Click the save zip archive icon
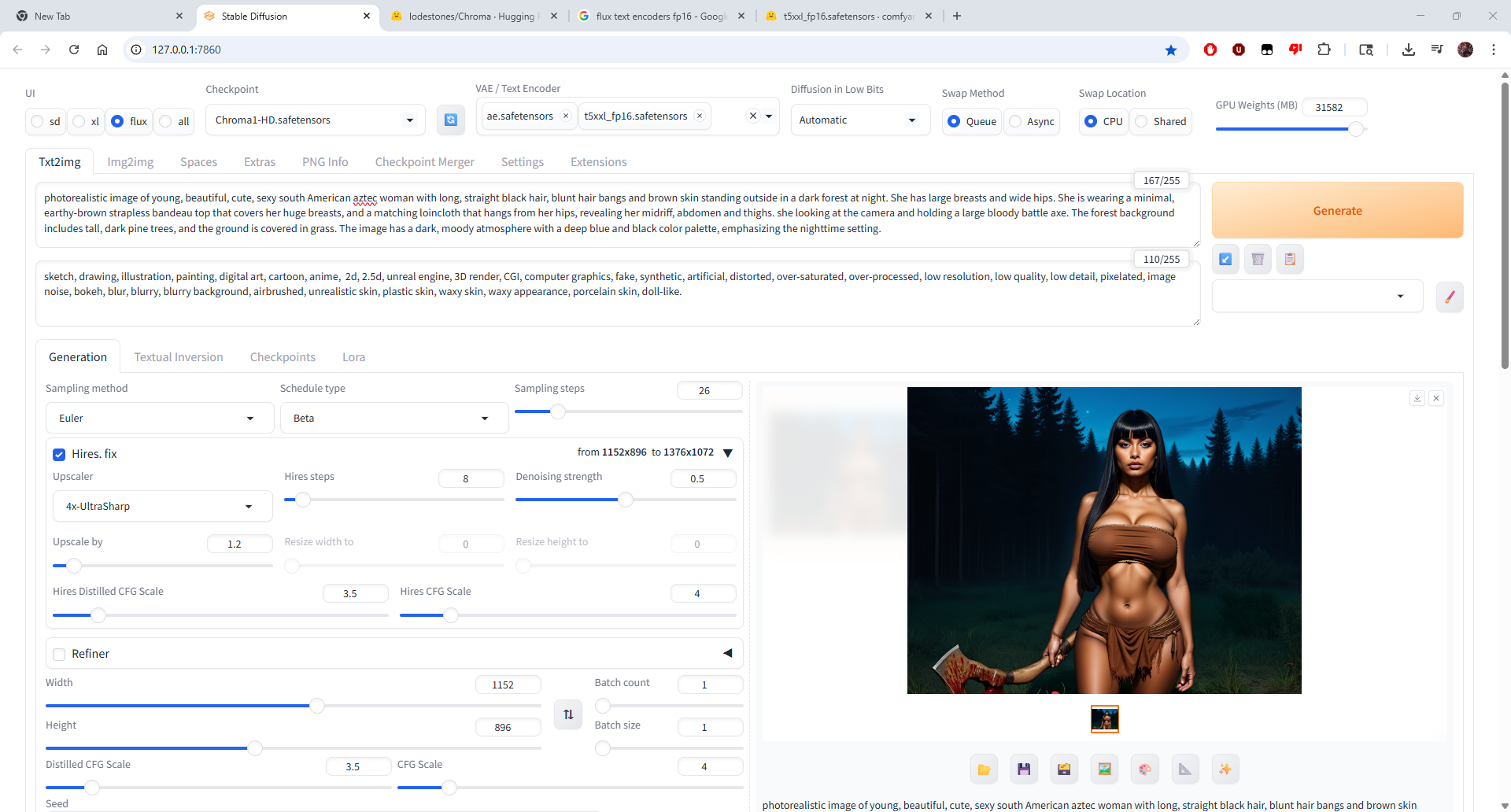 pos(1064,769)
